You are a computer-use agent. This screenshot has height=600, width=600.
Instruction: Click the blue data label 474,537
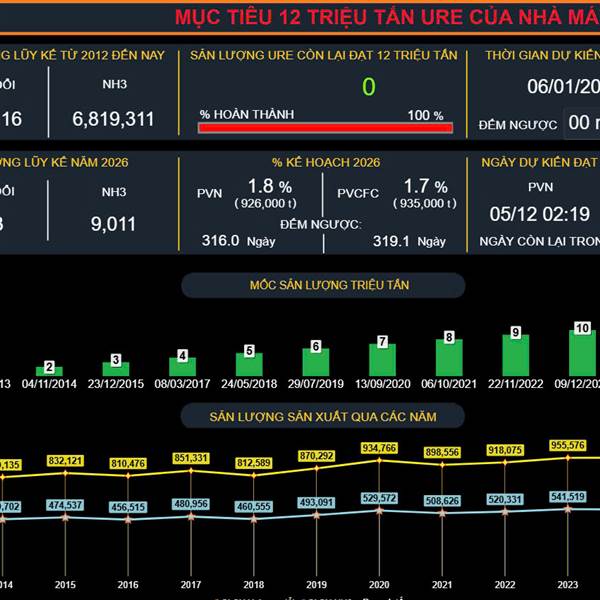pos(65,505)
